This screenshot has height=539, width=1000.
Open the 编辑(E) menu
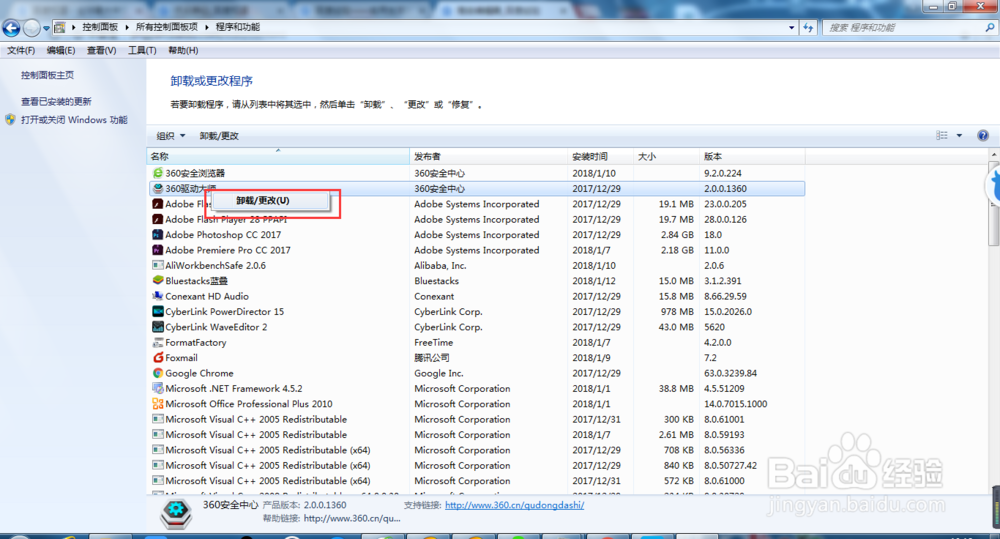pos(61,50)
